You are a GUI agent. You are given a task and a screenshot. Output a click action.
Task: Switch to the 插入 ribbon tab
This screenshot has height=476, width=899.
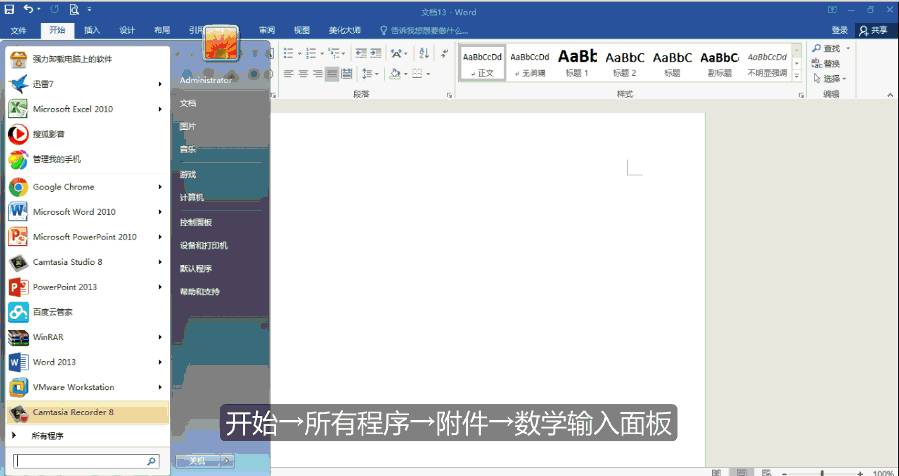click(x=92, y=30)
